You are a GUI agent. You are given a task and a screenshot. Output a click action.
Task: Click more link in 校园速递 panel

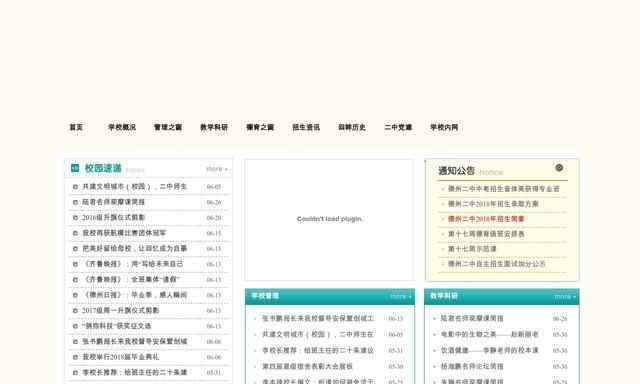[217, 169]
